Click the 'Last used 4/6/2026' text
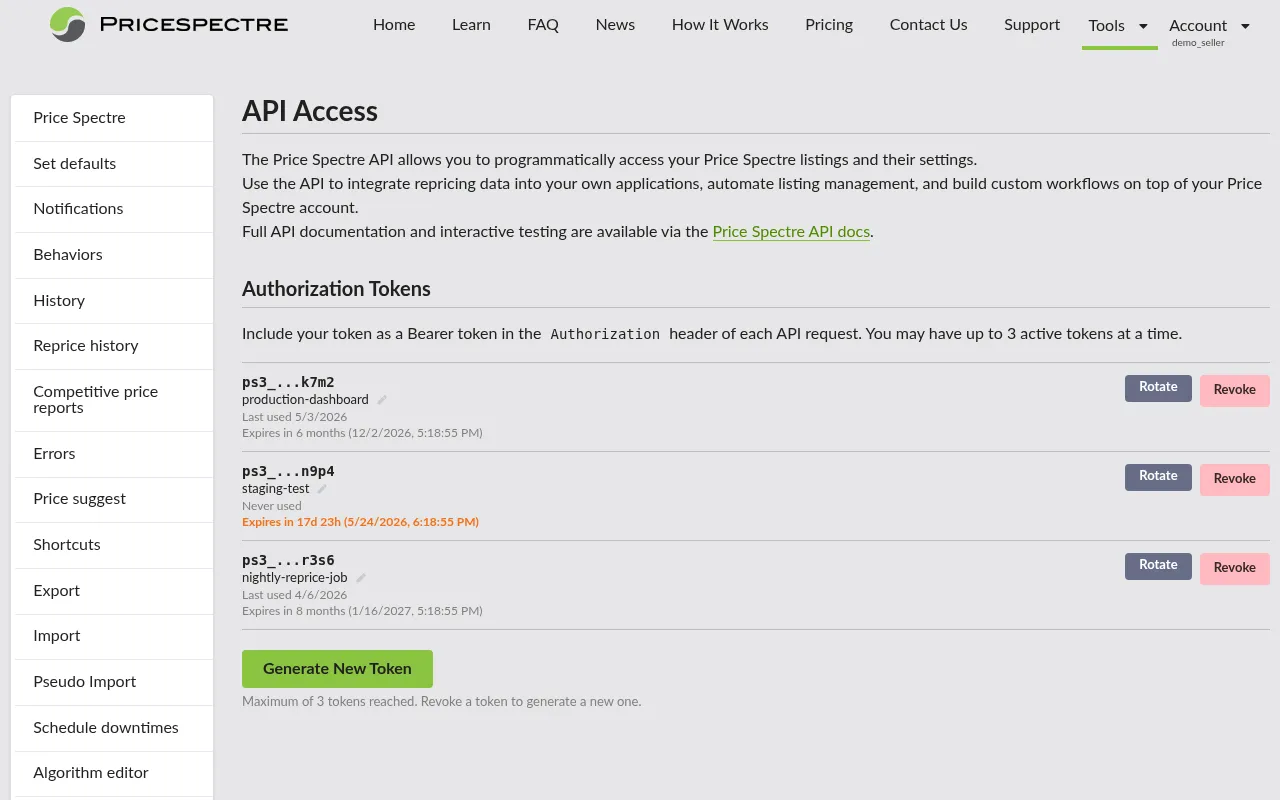1280x800 pixels. coord(295,595)
